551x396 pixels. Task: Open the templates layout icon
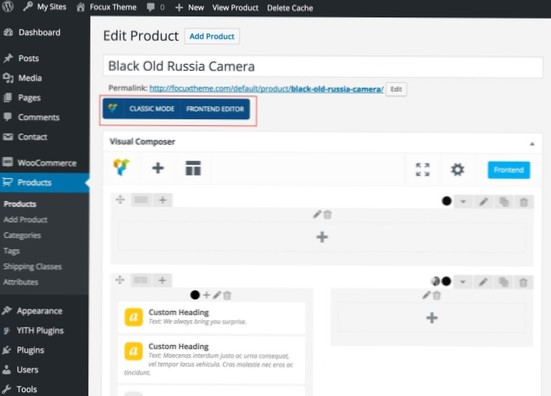tap(193, 168)
